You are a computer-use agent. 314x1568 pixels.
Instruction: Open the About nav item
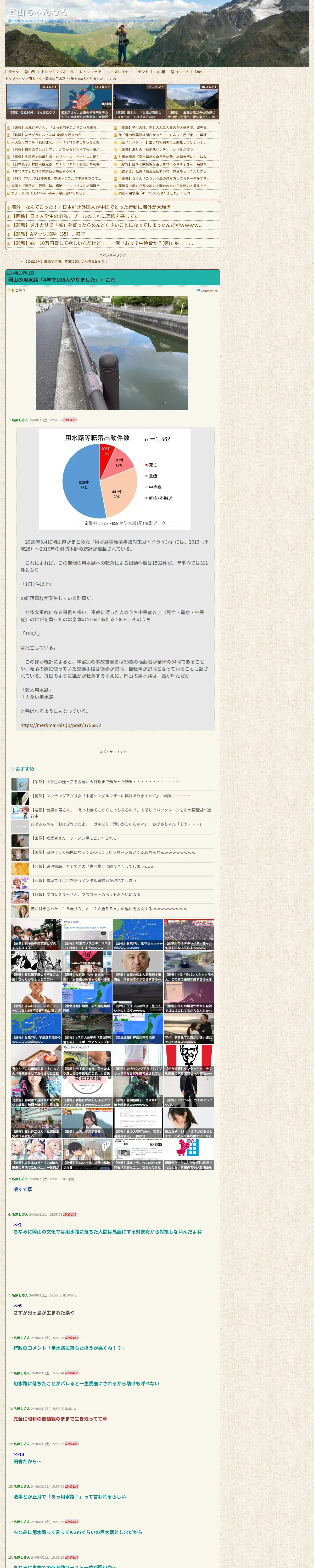point(199,72)
